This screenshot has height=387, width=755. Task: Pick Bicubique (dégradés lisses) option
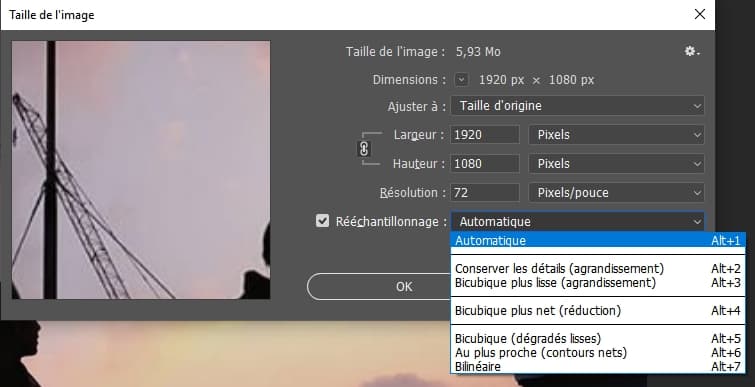click(598, 339)
